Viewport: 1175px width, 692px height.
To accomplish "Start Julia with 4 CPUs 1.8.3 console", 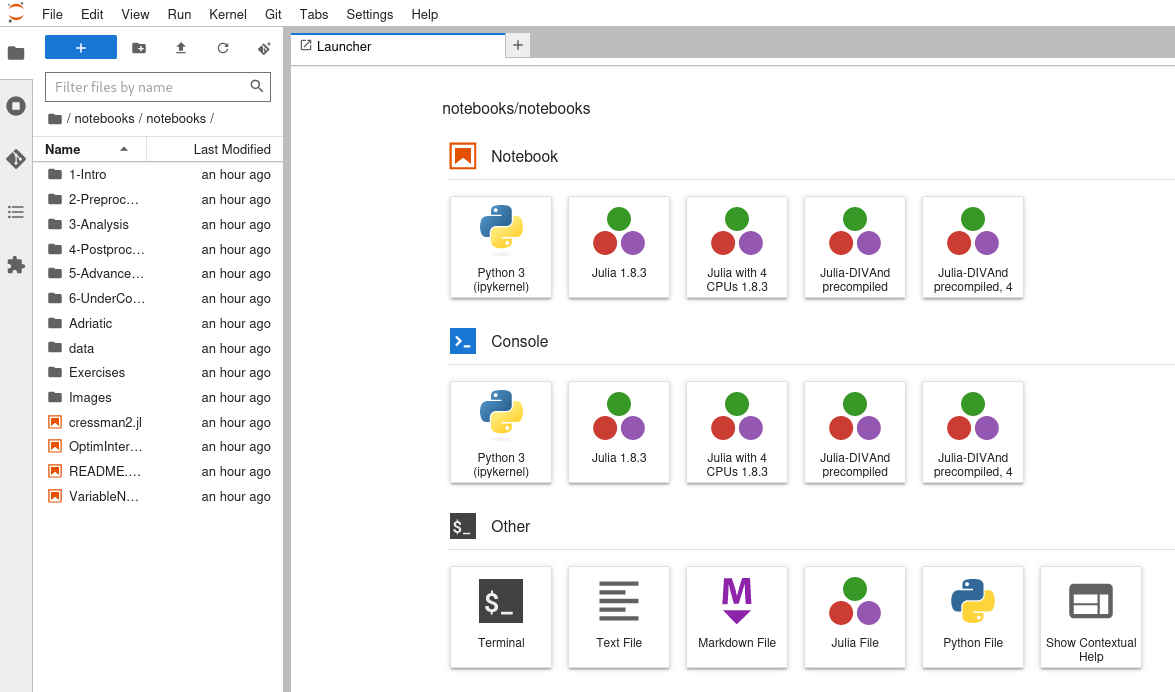I will coord(737,433).
